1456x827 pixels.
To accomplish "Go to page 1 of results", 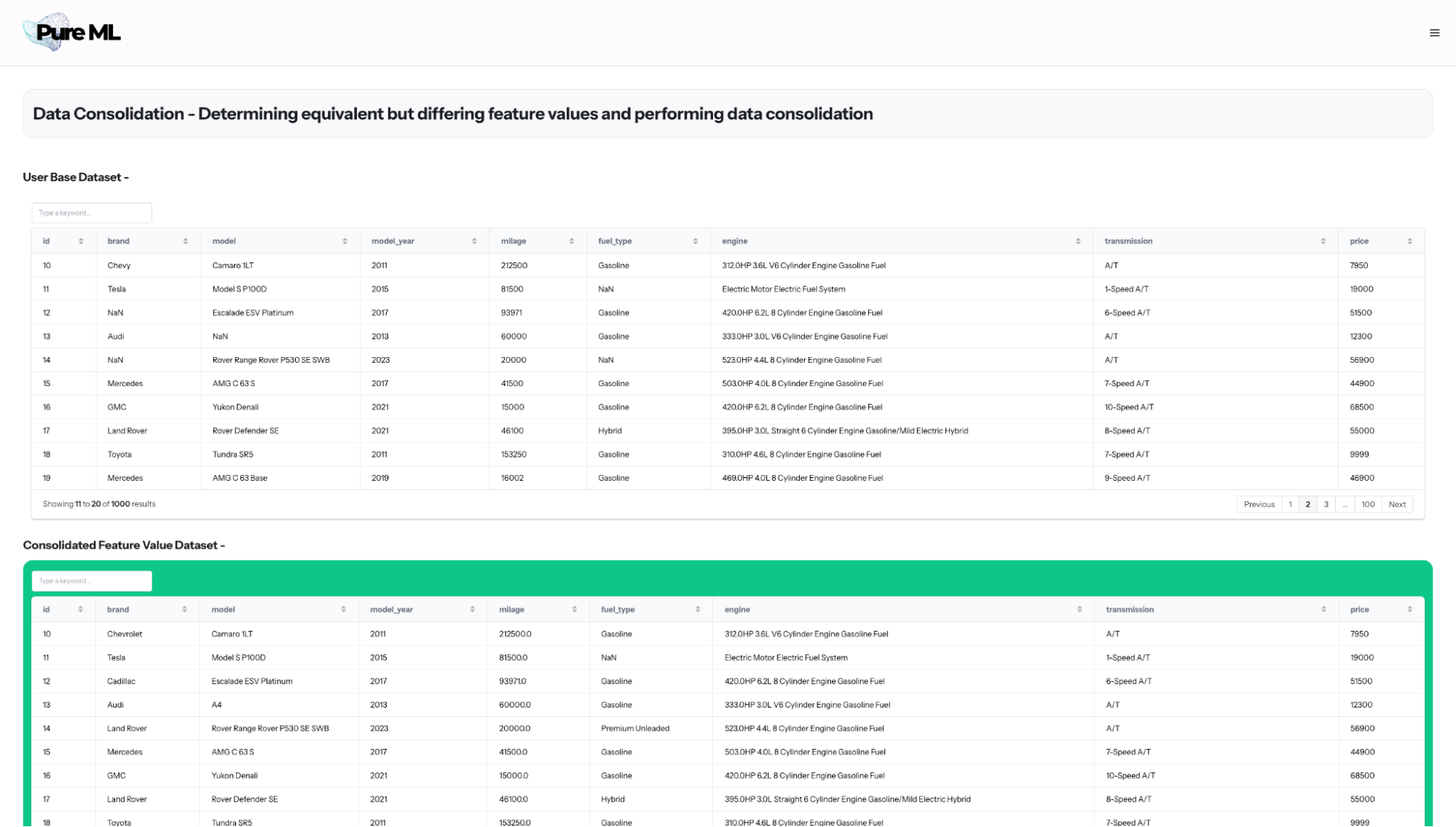I will tap(1290, 504).
